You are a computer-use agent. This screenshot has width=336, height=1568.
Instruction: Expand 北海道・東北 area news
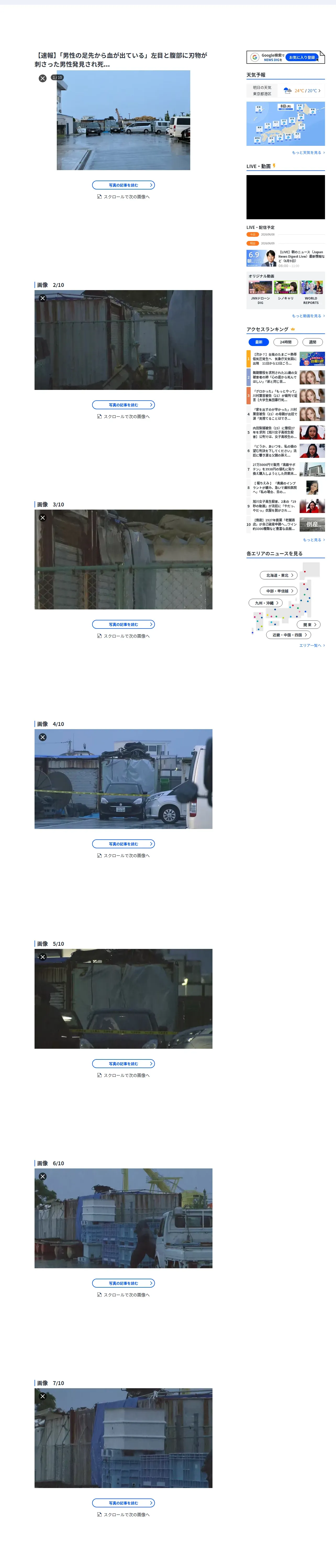coord(279,575)
